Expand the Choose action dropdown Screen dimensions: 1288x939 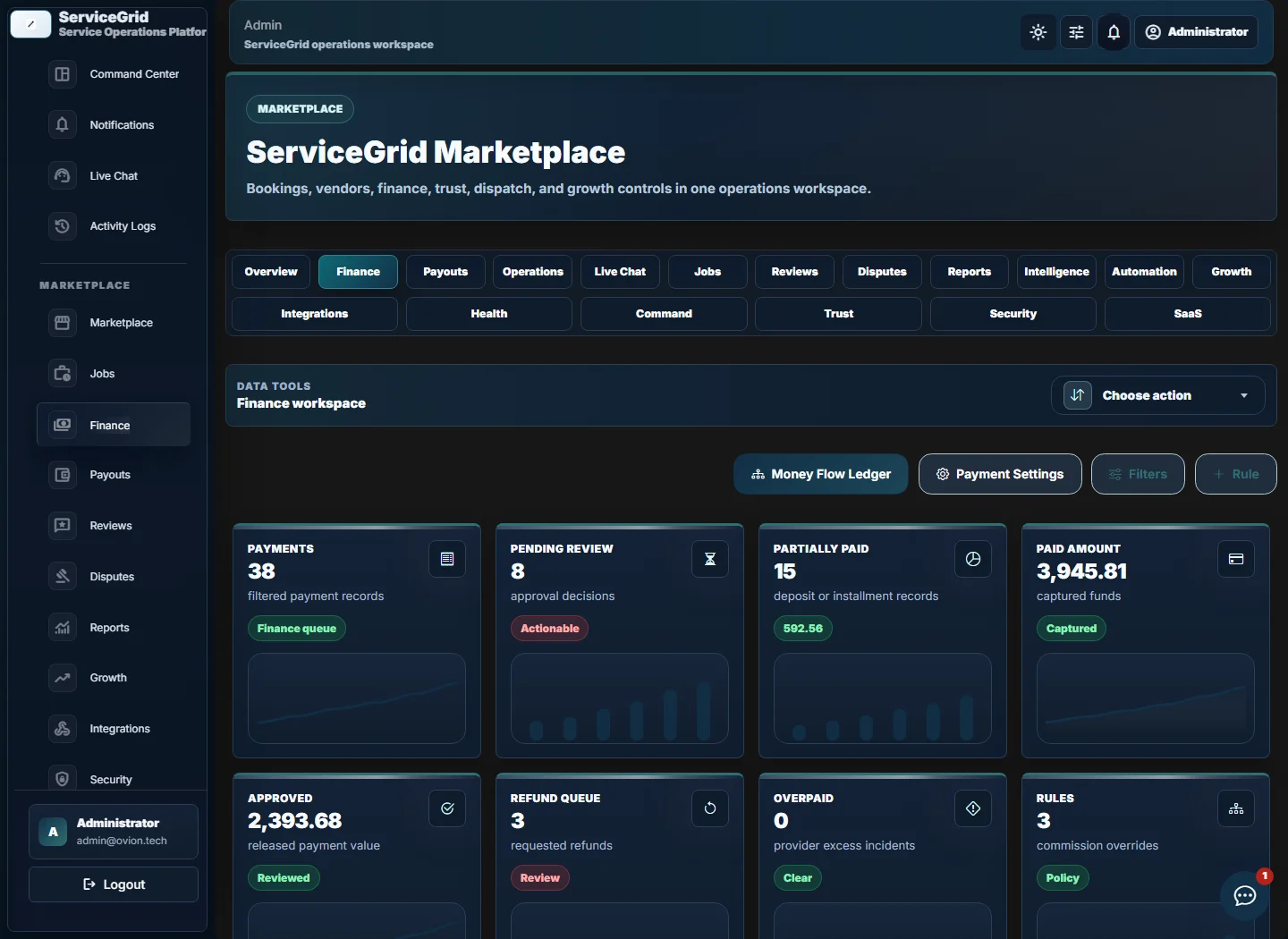click(x=1158, y=395)
